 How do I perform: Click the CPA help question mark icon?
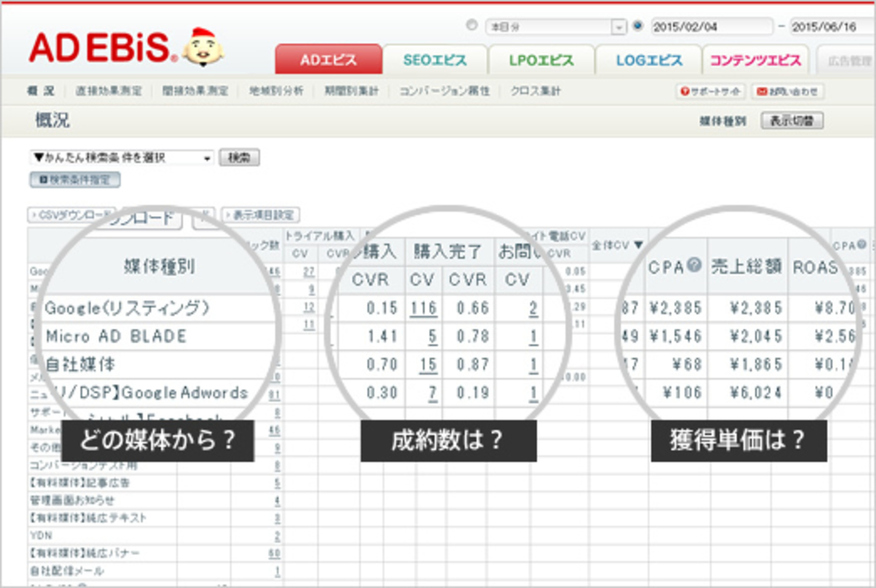coord(692,266)
